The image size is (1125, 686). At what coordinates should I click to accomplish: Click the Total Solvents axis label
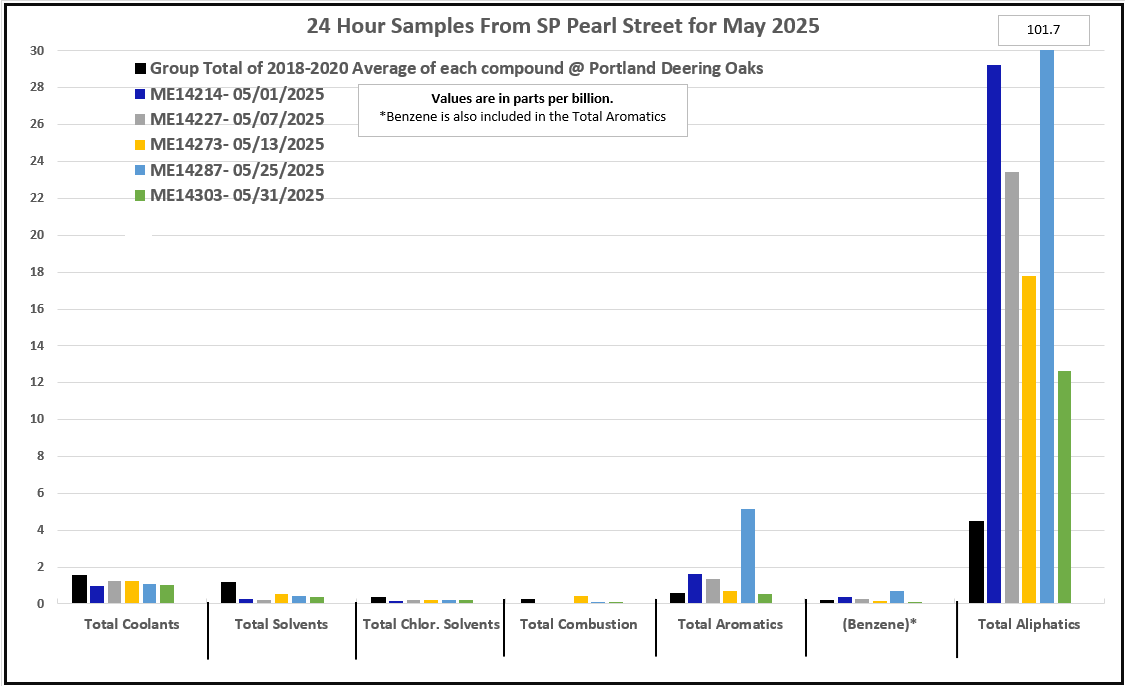[x=281, y=625]
